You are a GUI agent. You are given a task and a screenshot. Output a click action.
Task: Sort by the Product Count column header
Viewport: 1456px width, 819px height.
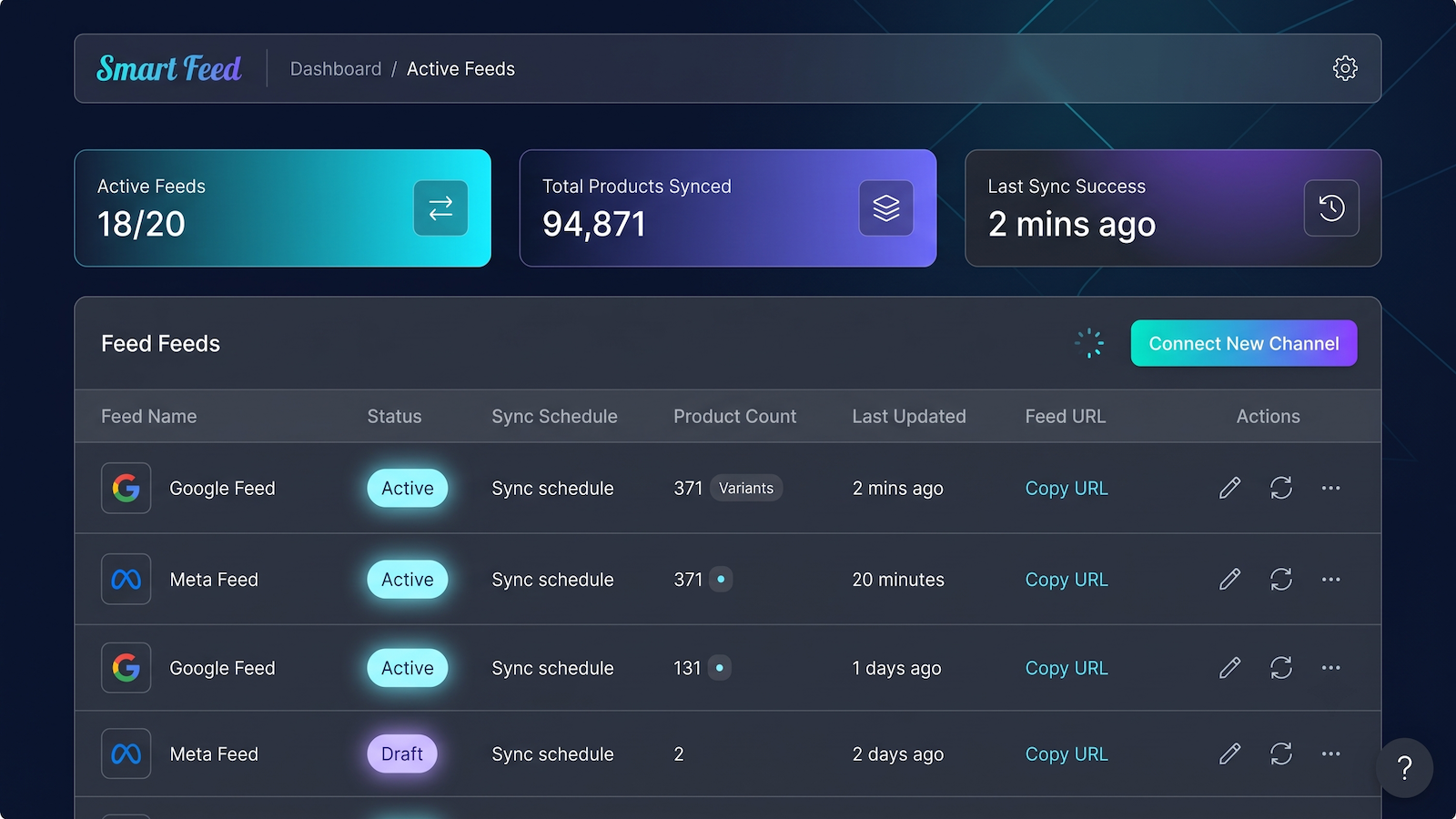[734, 417]
